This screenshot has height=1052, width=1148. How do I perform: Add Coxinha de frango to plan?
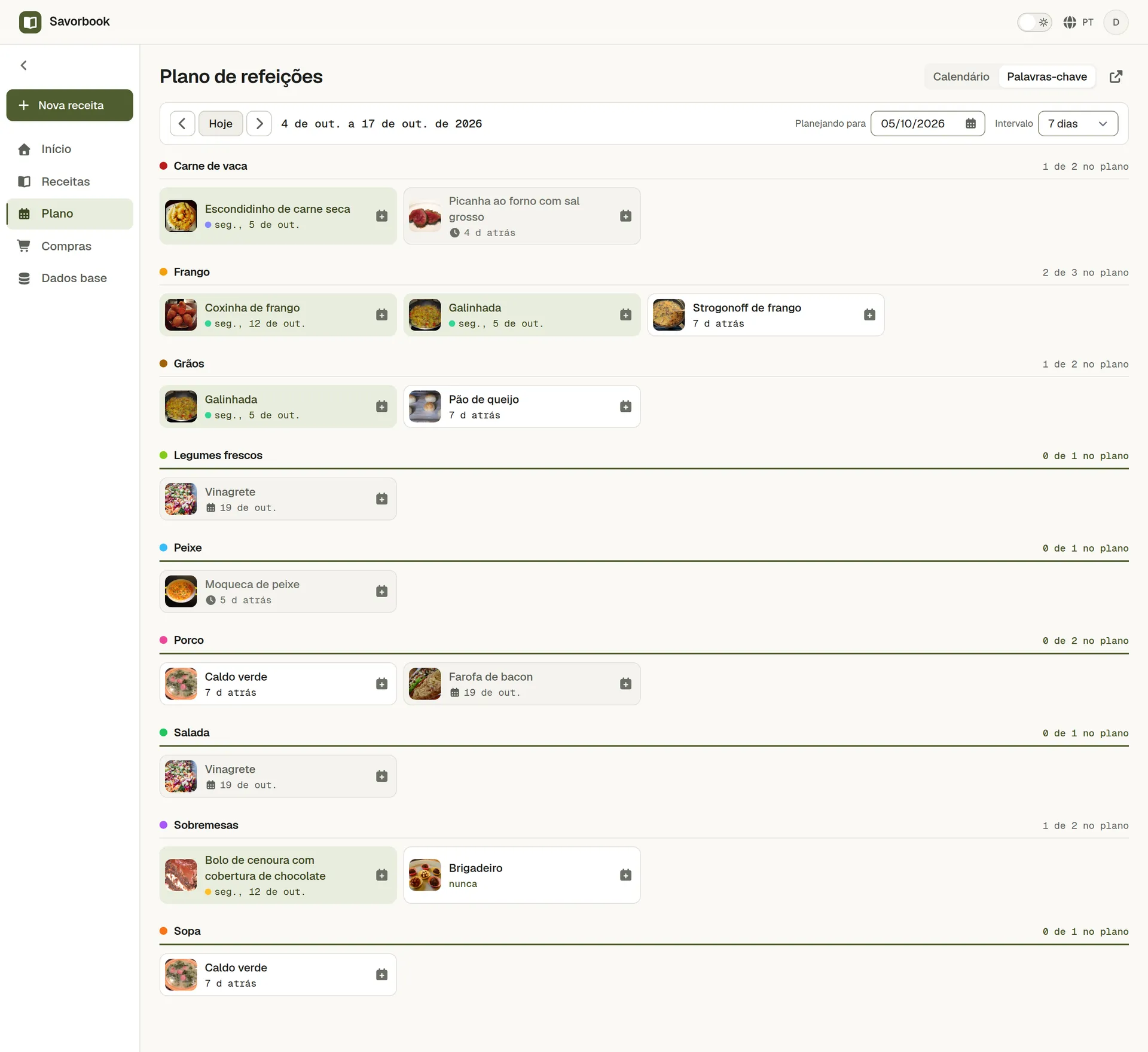tap(382, 315)
